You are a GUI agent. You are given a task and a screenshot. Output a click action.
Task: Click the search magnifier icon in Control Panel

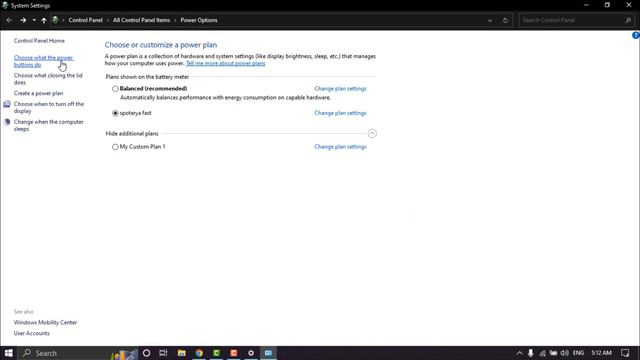coord(628,20)
